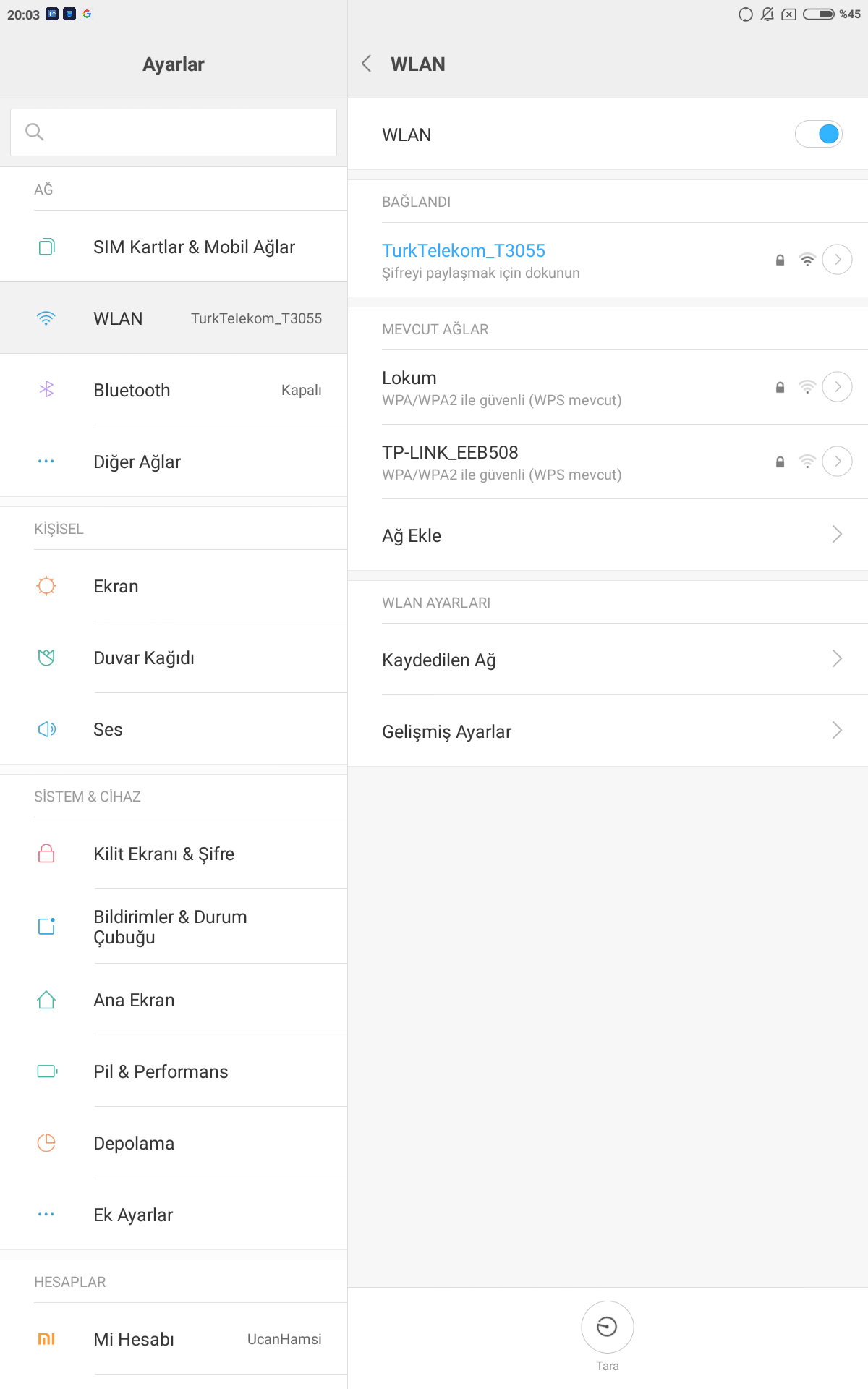Open Ağ Ekle to add network
The height and width of the screenshot is (1389, 868).
pyautogui.click(x=608, y=535)
